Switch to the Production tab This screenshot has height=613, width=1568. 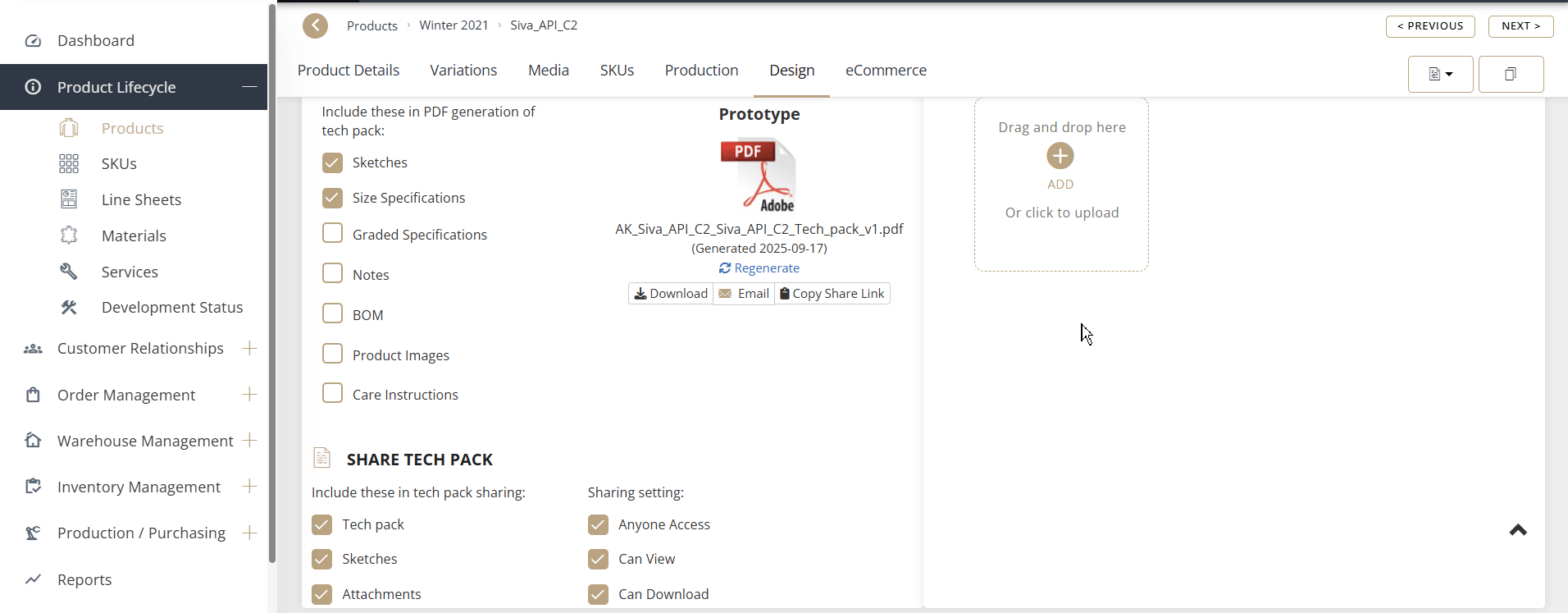pyautogui.click(x=701, y=71)
